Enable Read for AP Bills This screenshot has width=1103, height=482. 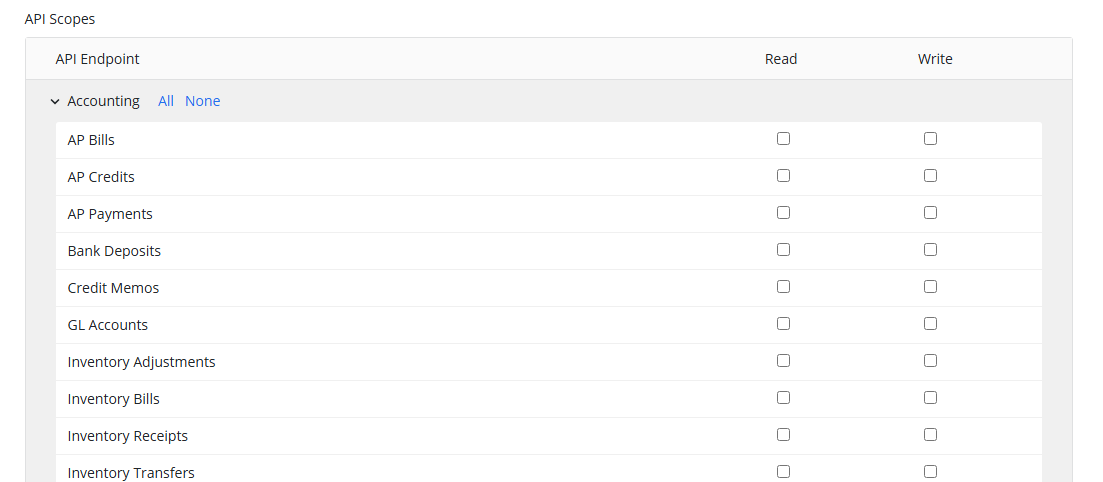click(783, 139)
